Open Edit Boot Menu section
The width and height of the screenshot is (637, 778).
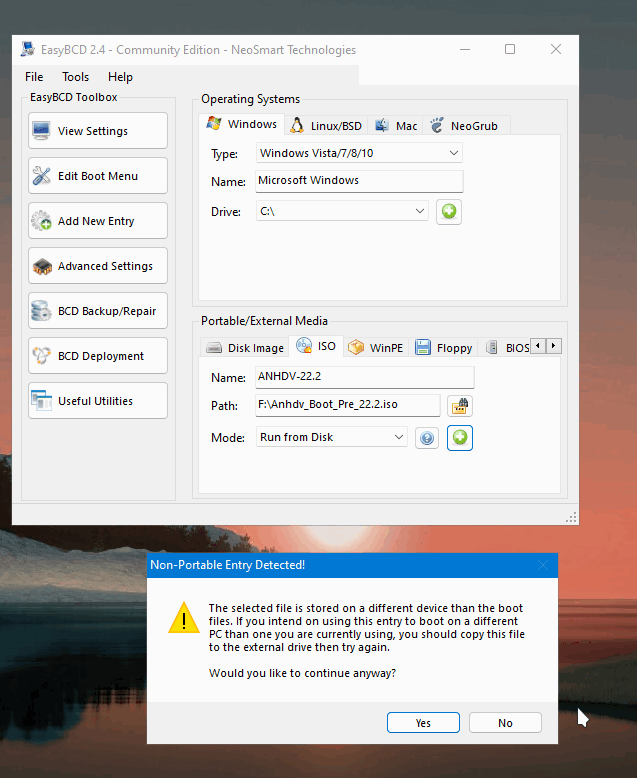click(x=98, y=176)
